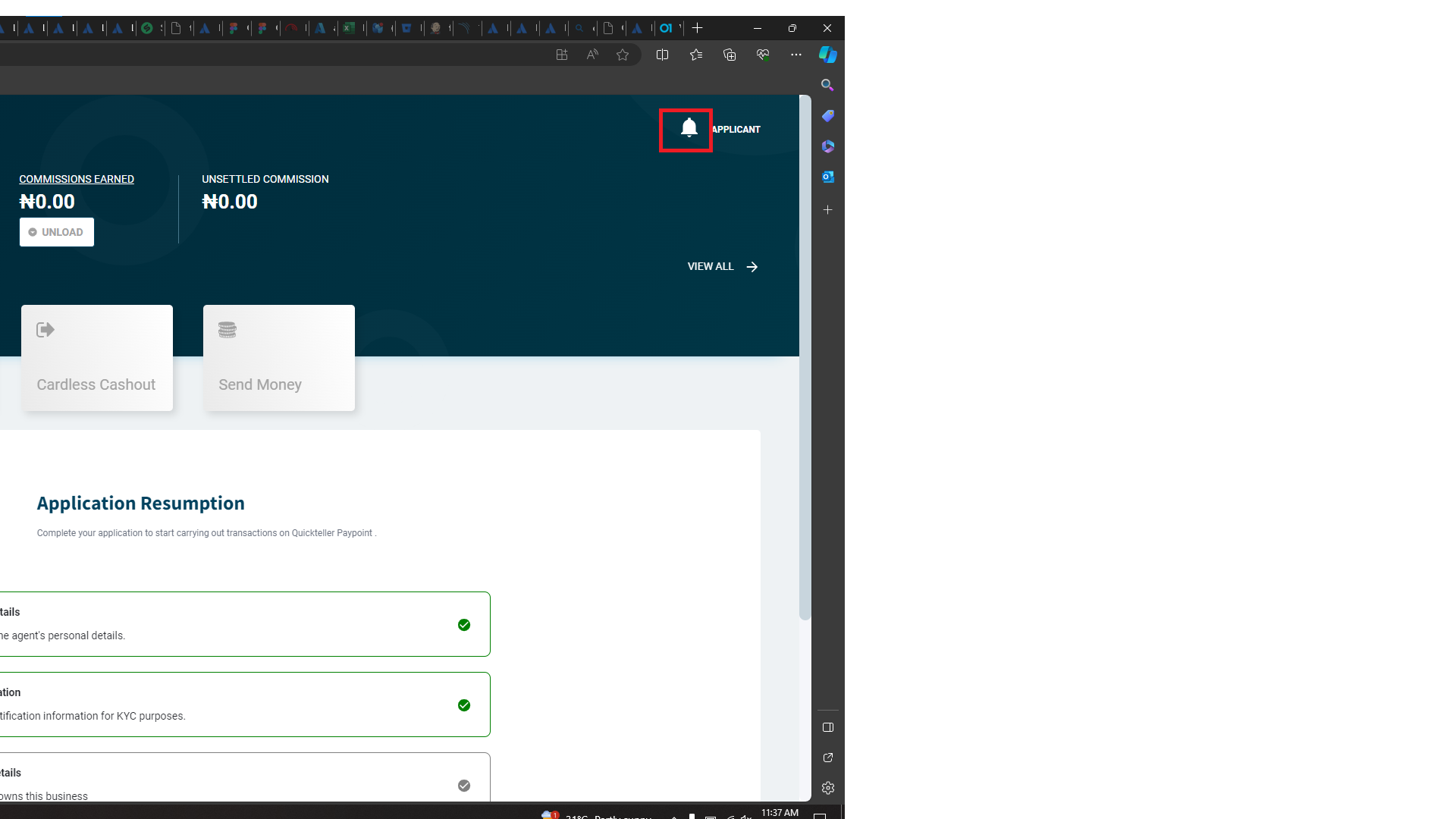Image resolution: width=1456 pixels, height=819 pixels.
Task: Open the browser essentials heart icon
Action: (763, 55)
